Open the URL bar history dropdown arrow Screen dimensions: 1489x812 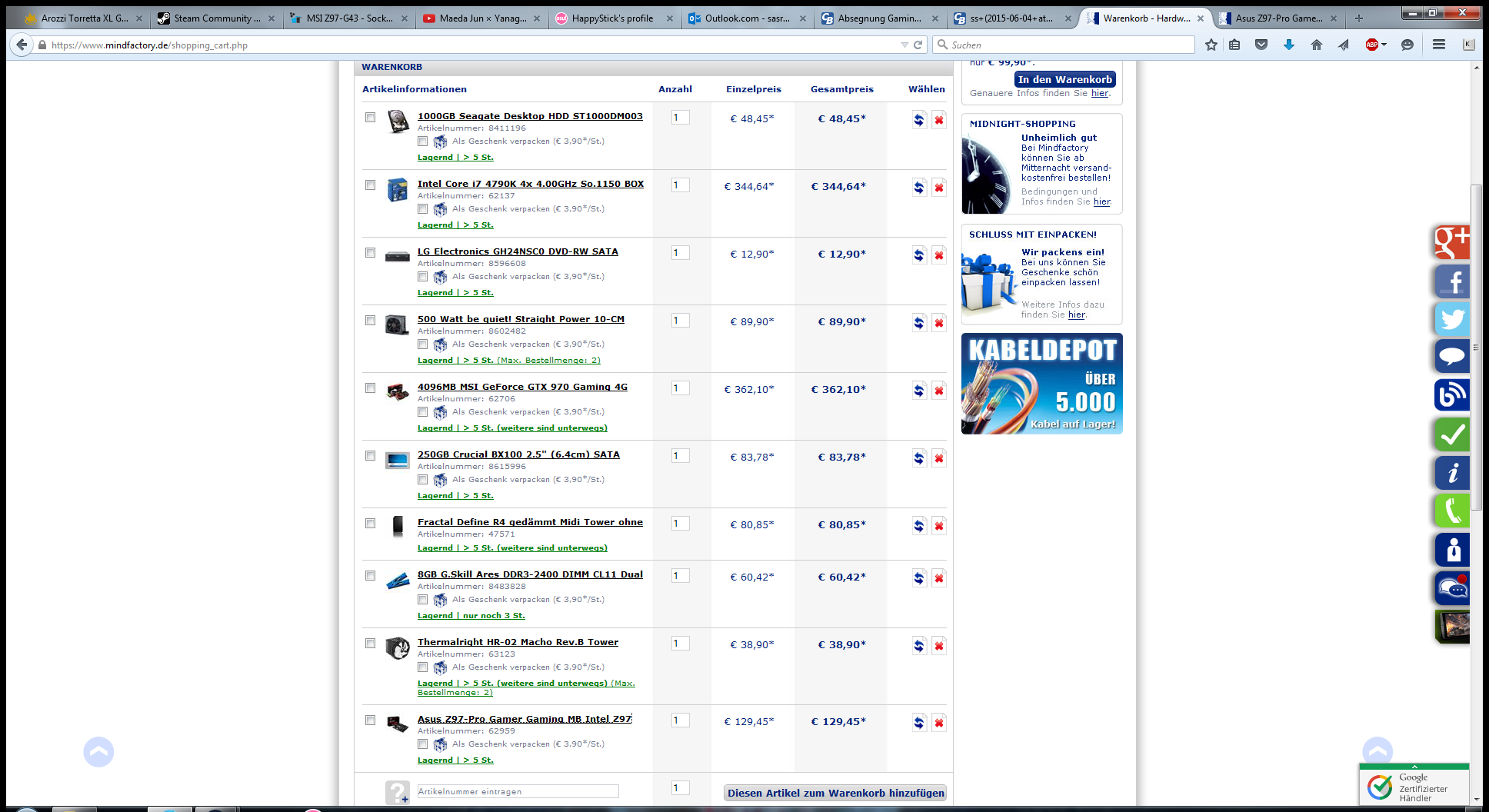pyautogui.click(x=904, y=45)
